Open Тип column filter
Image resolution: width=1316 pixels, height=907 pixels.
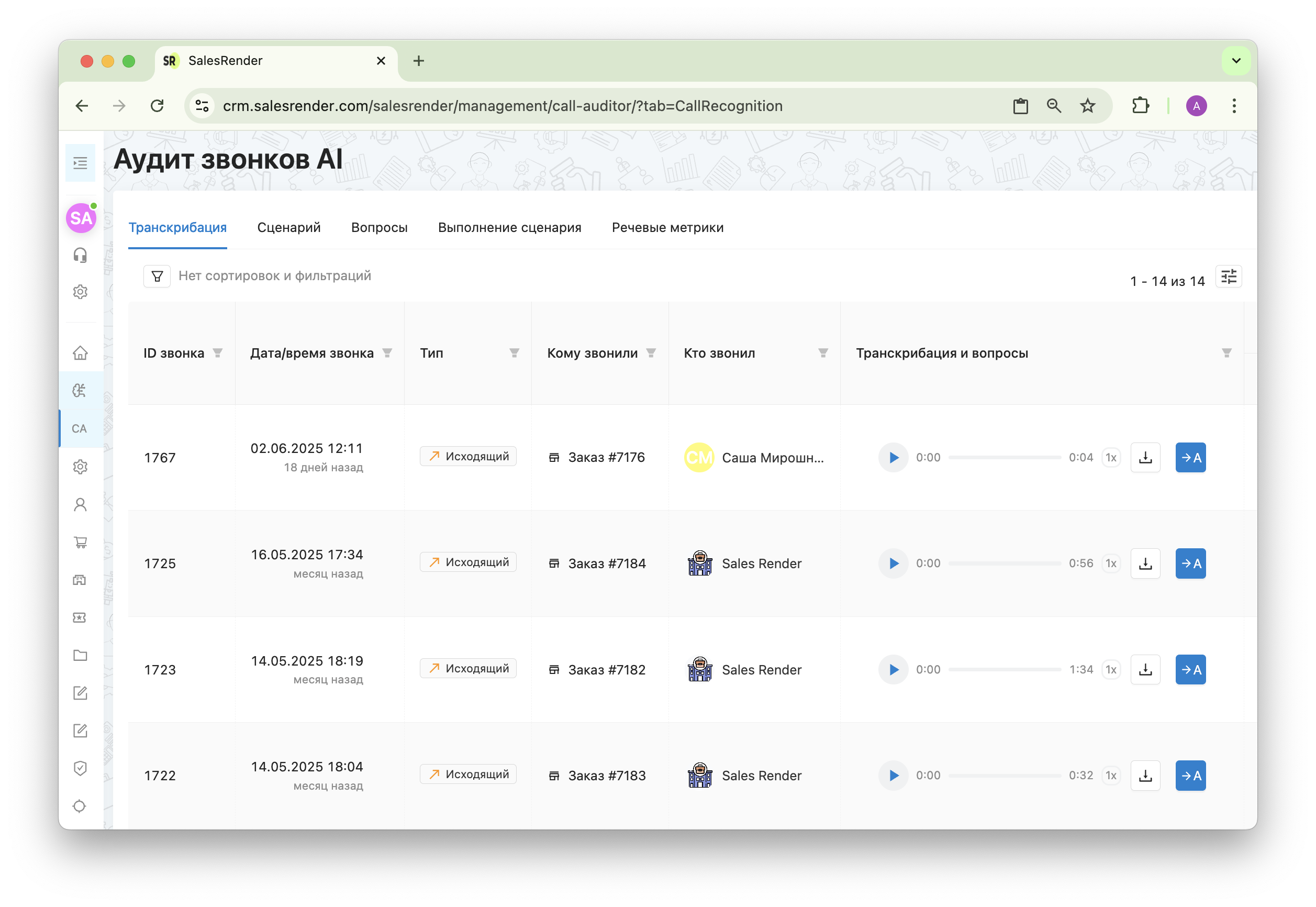[514, 353]
